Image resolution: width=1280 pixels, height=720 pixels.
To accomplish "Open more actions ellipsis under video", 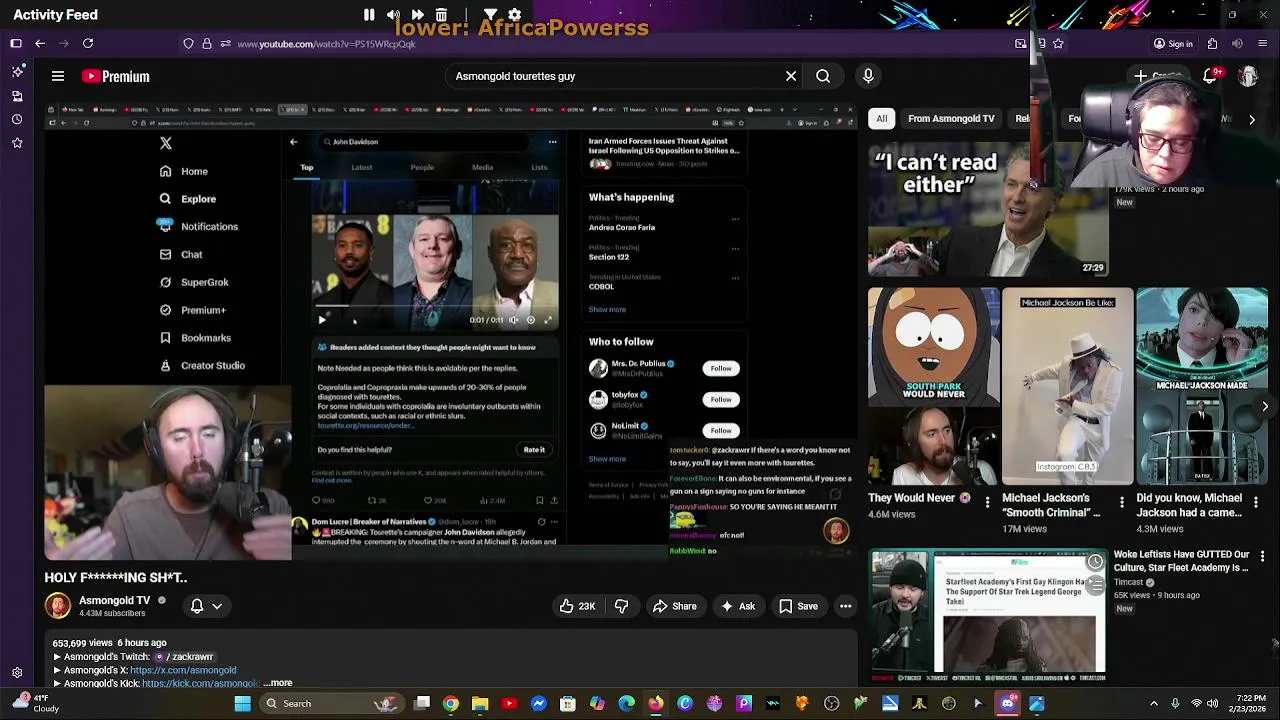I will pyautogui.click(x=845, y=606).
